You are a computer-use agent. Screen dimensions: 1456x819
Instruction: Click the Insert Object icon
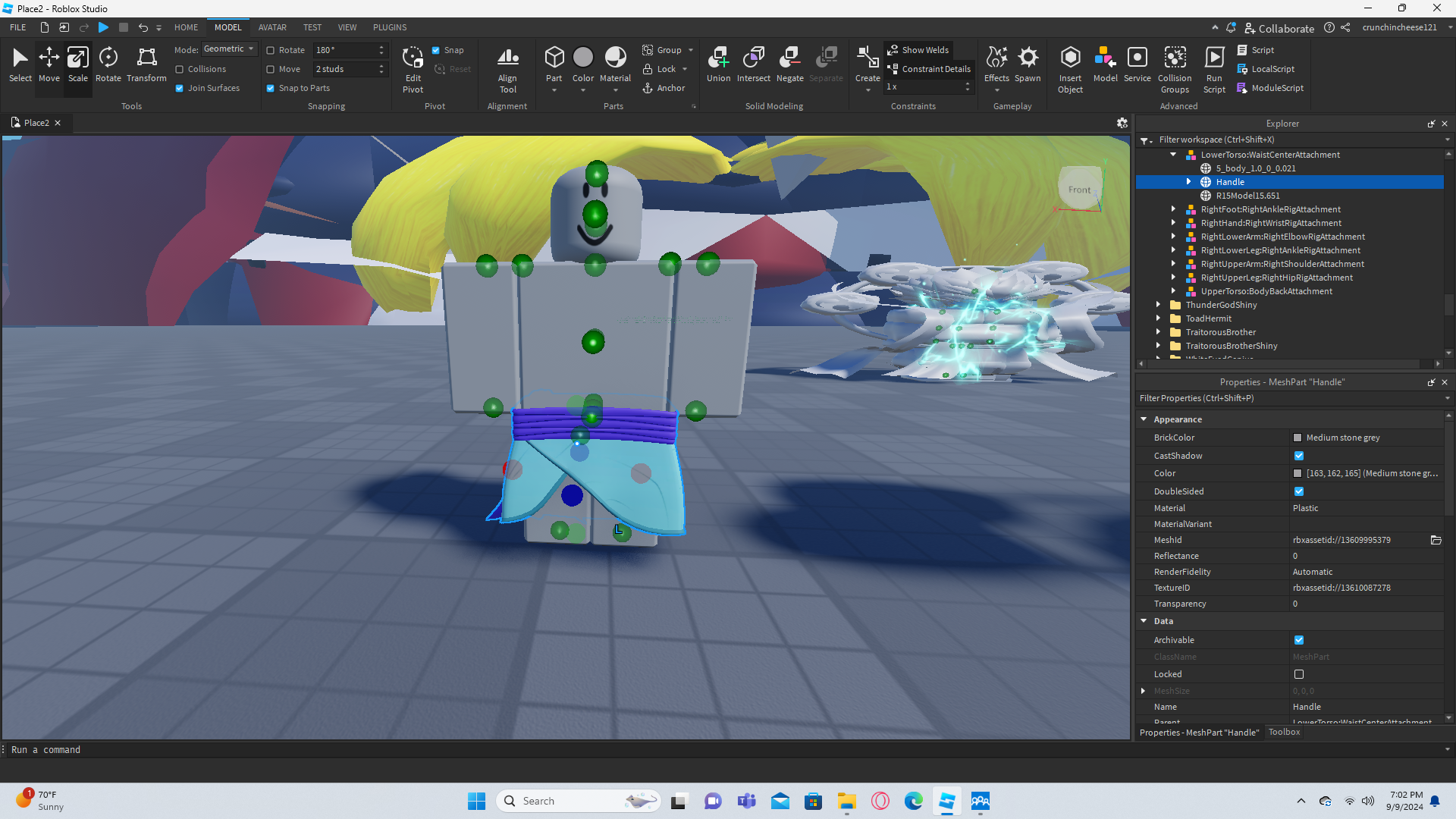(x=1070, y=70)
